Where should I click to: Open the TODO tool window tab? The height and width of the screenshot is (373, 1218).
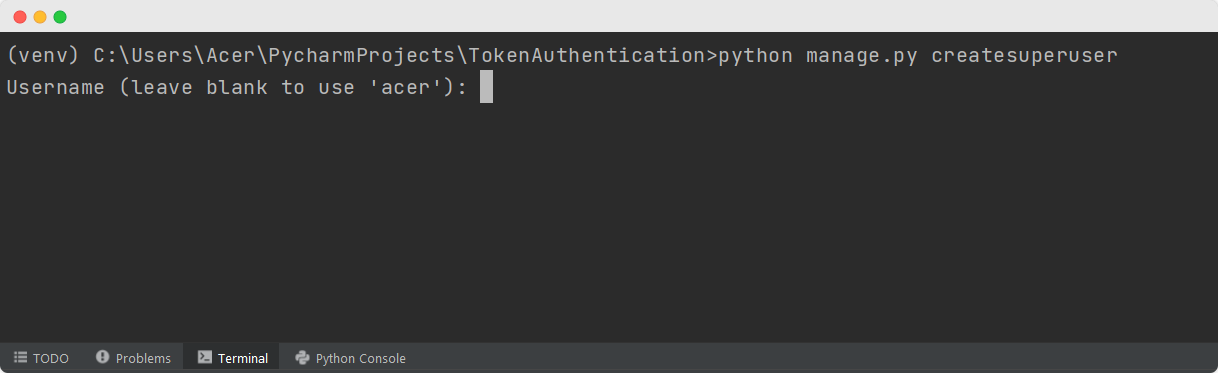[x=41, y=358]
